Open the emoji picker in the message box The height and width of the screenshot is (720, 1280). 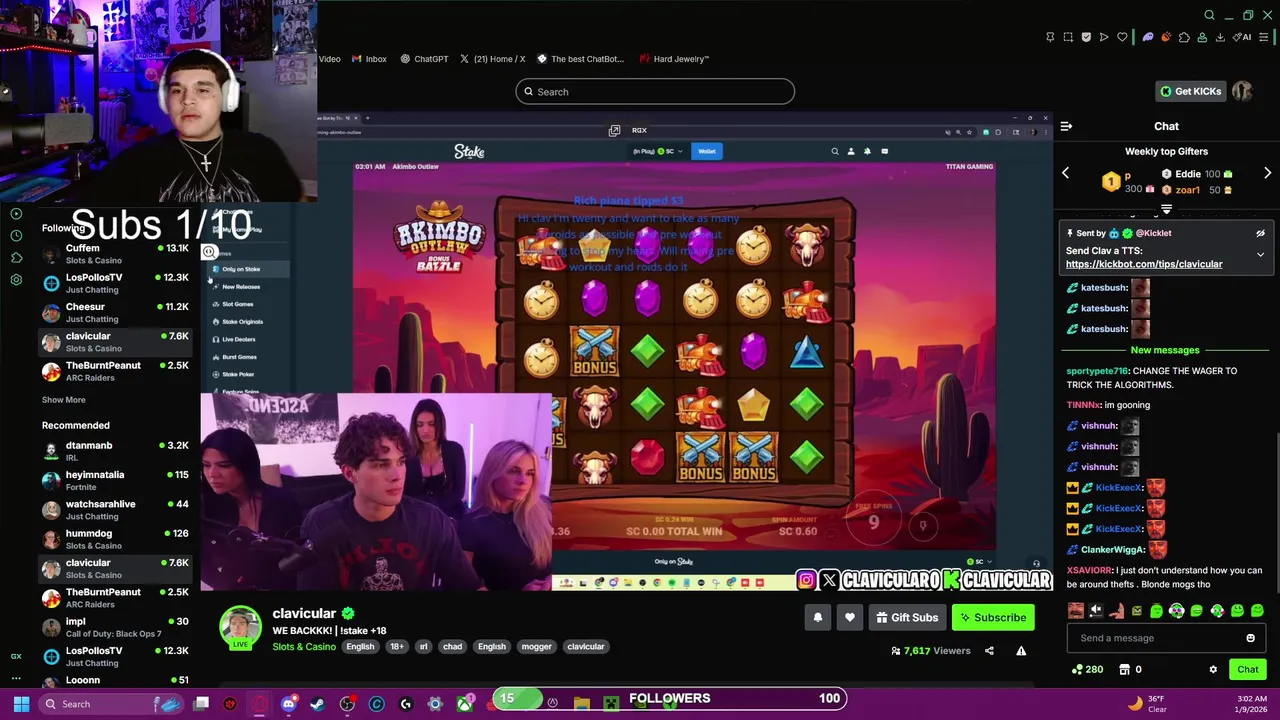[1250, 638]
